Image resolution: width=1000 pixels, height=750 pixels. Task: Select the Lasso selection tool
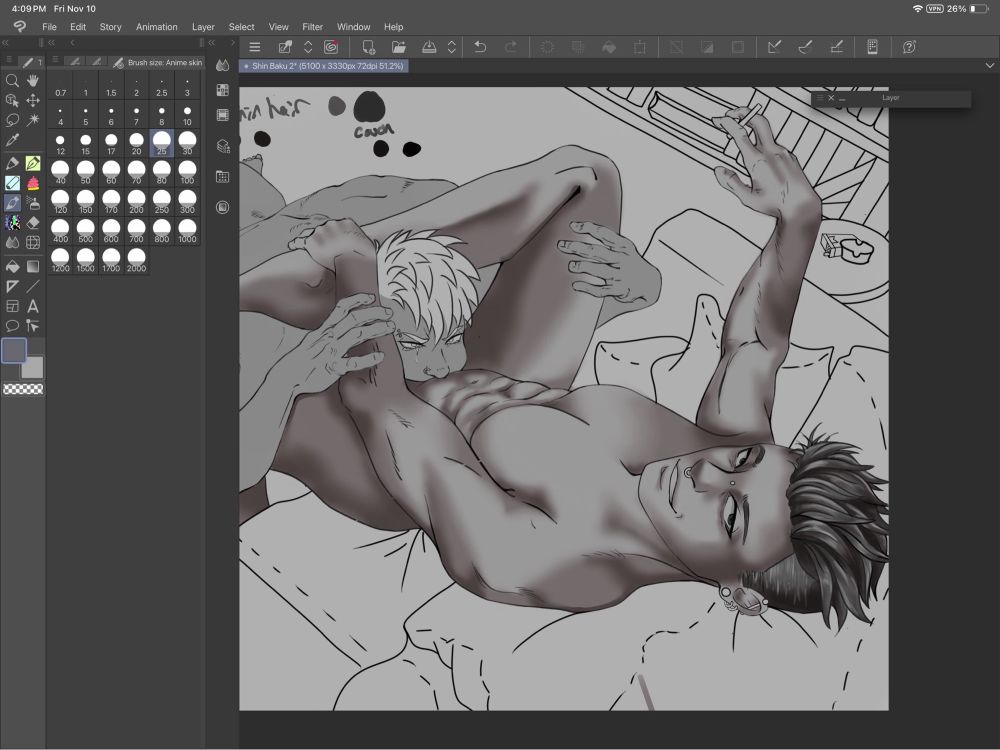[12, 120]
